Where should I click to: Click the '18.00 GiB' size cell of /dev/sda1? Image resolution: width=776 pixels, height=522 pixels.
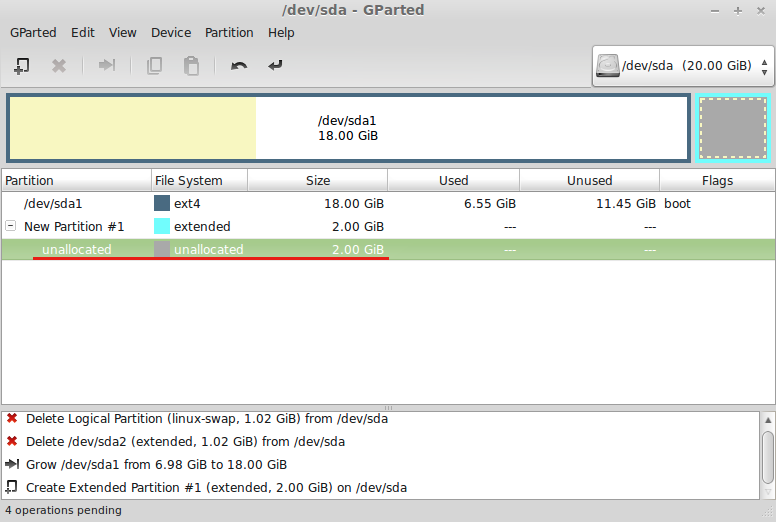(354, 203)
